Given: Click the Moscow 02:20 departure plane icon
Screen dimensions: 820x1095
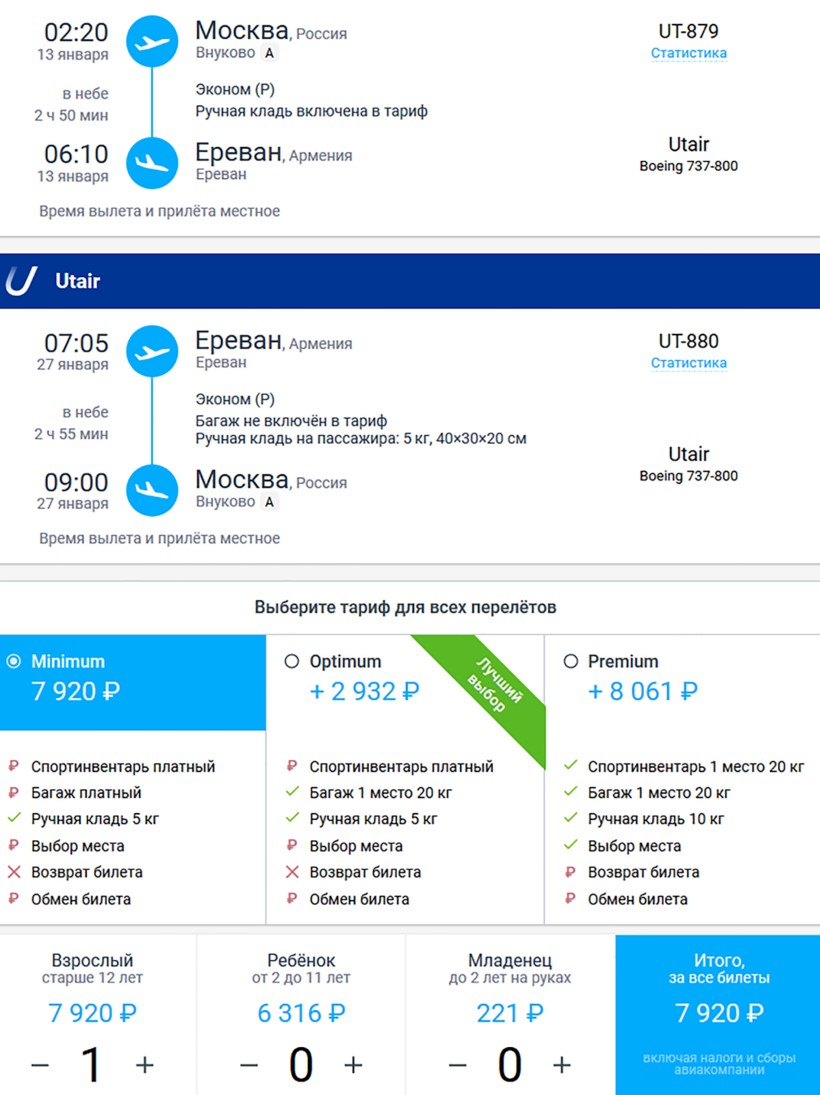Looking at the screenshot, I should pyautogui.click(x=152, y=42).
